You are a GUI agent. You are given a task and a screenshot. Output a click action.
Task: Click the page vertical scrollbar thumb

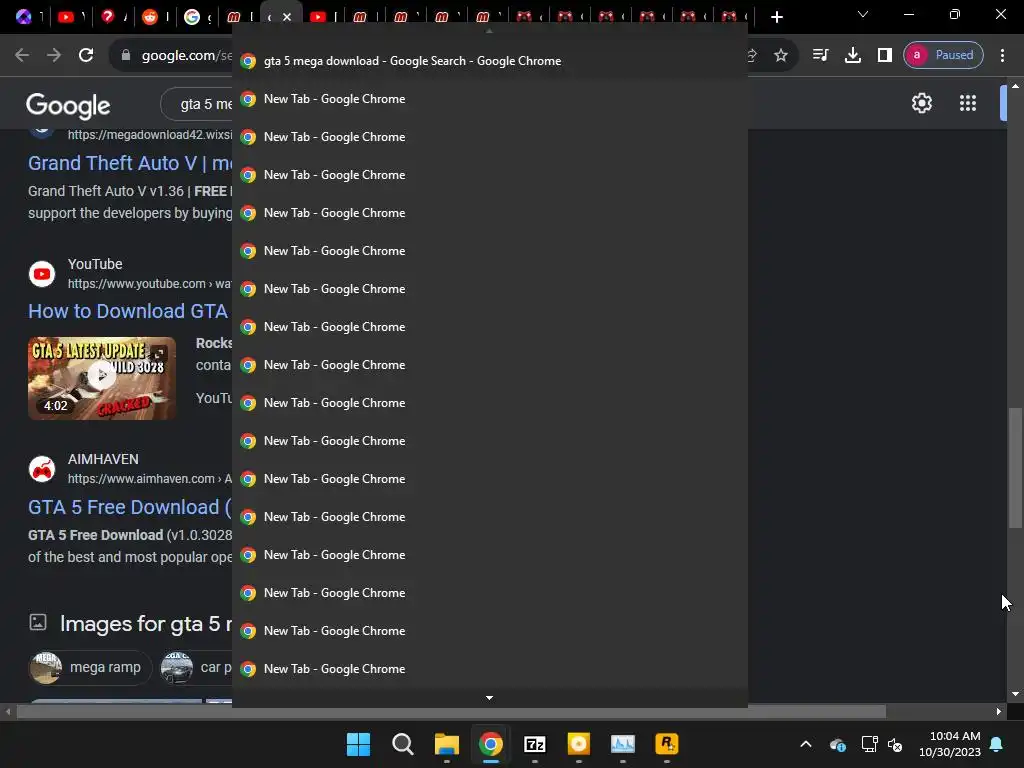tap(1015, 468)
